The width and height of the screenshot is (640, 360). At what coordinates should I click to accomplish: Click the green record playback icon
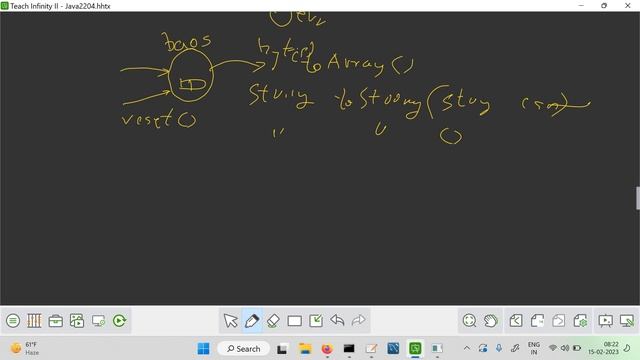120,321
